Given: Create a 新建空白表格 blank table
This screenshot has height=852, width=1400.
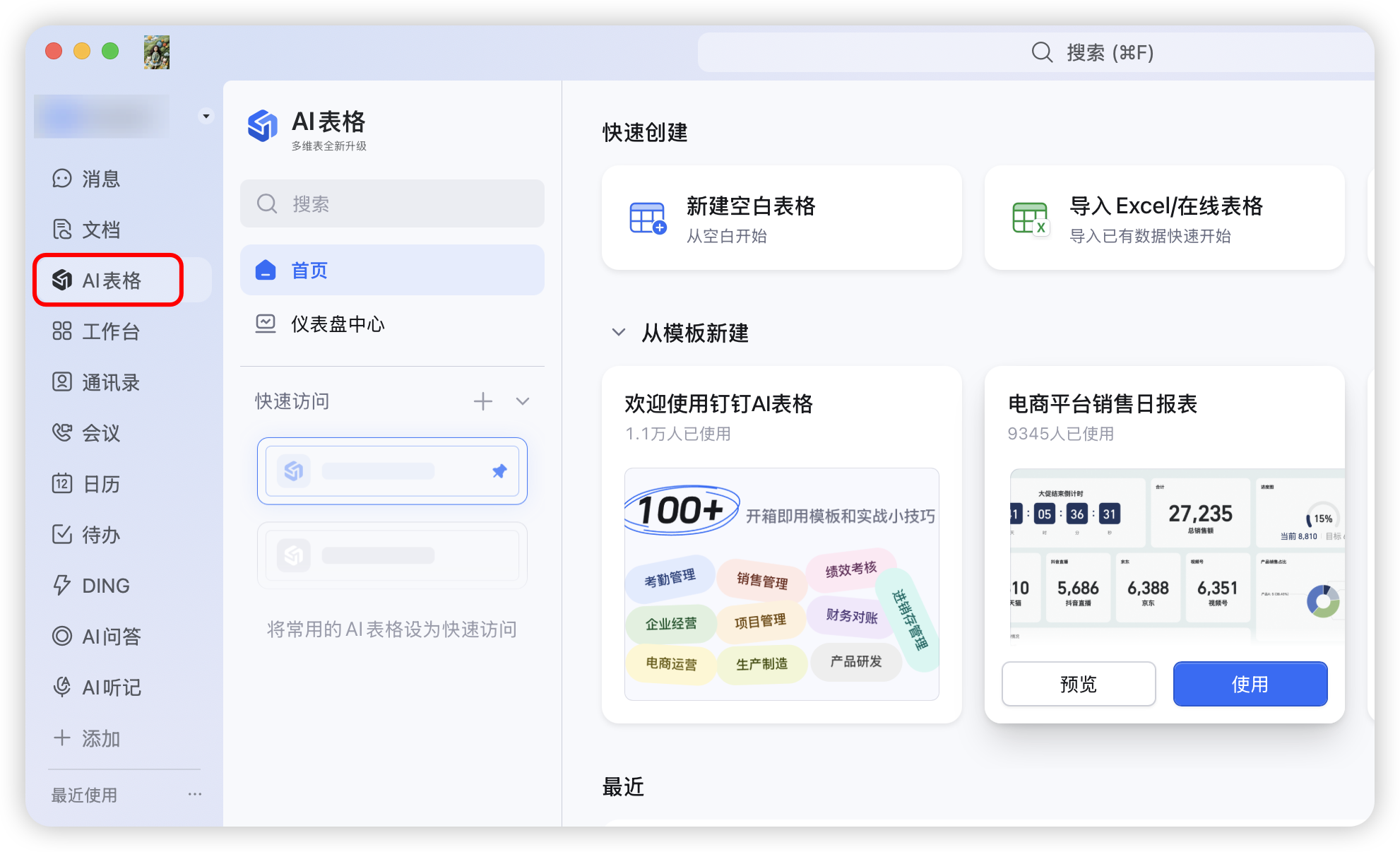Looking at the screenshot, I should (781, 218).
